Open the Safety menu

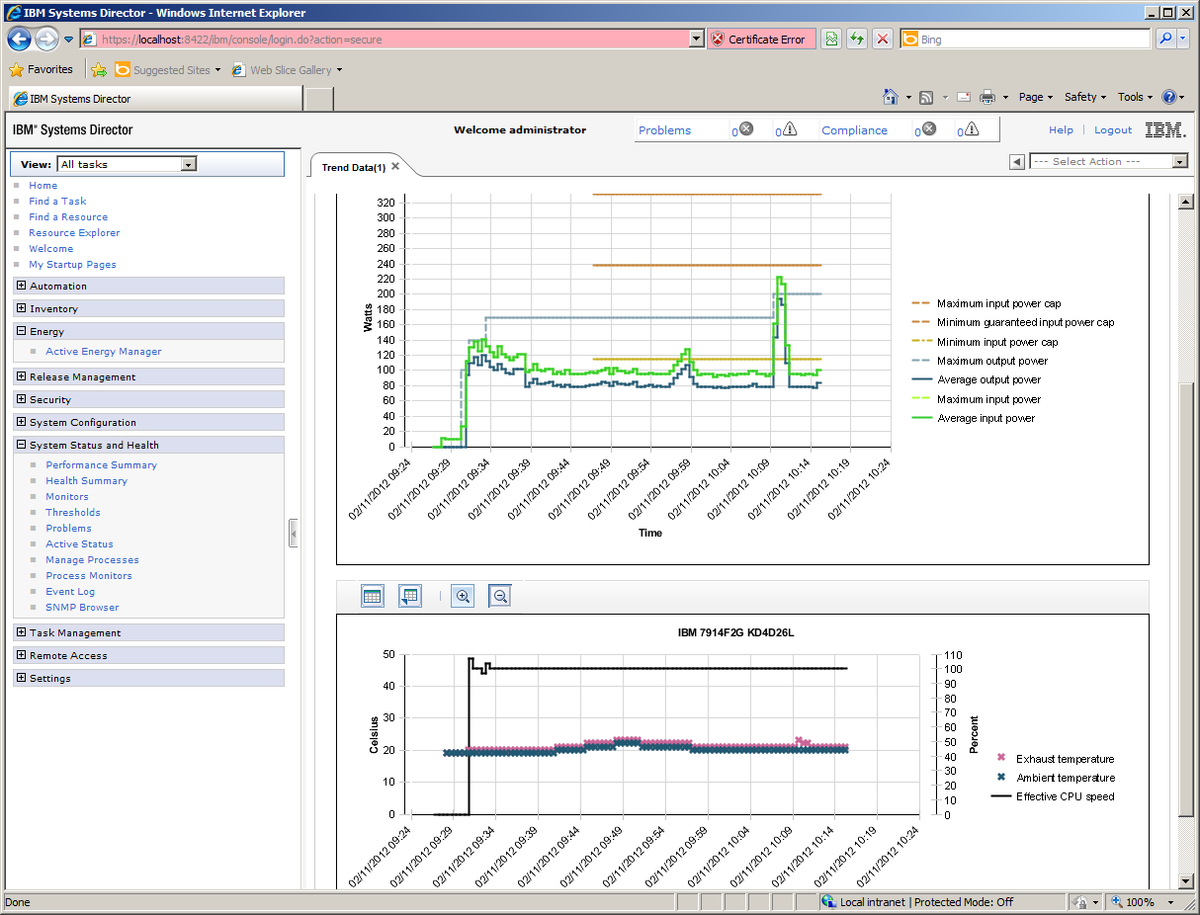1085,97
